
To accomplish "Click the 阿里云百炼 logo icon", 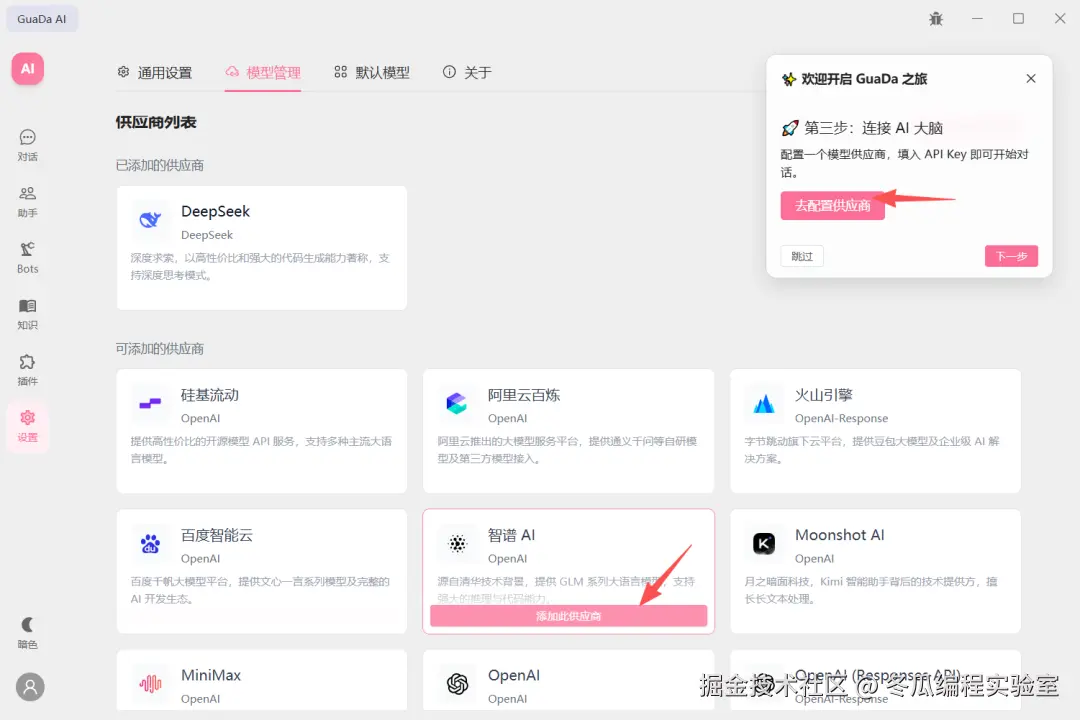I will (457, 403).
